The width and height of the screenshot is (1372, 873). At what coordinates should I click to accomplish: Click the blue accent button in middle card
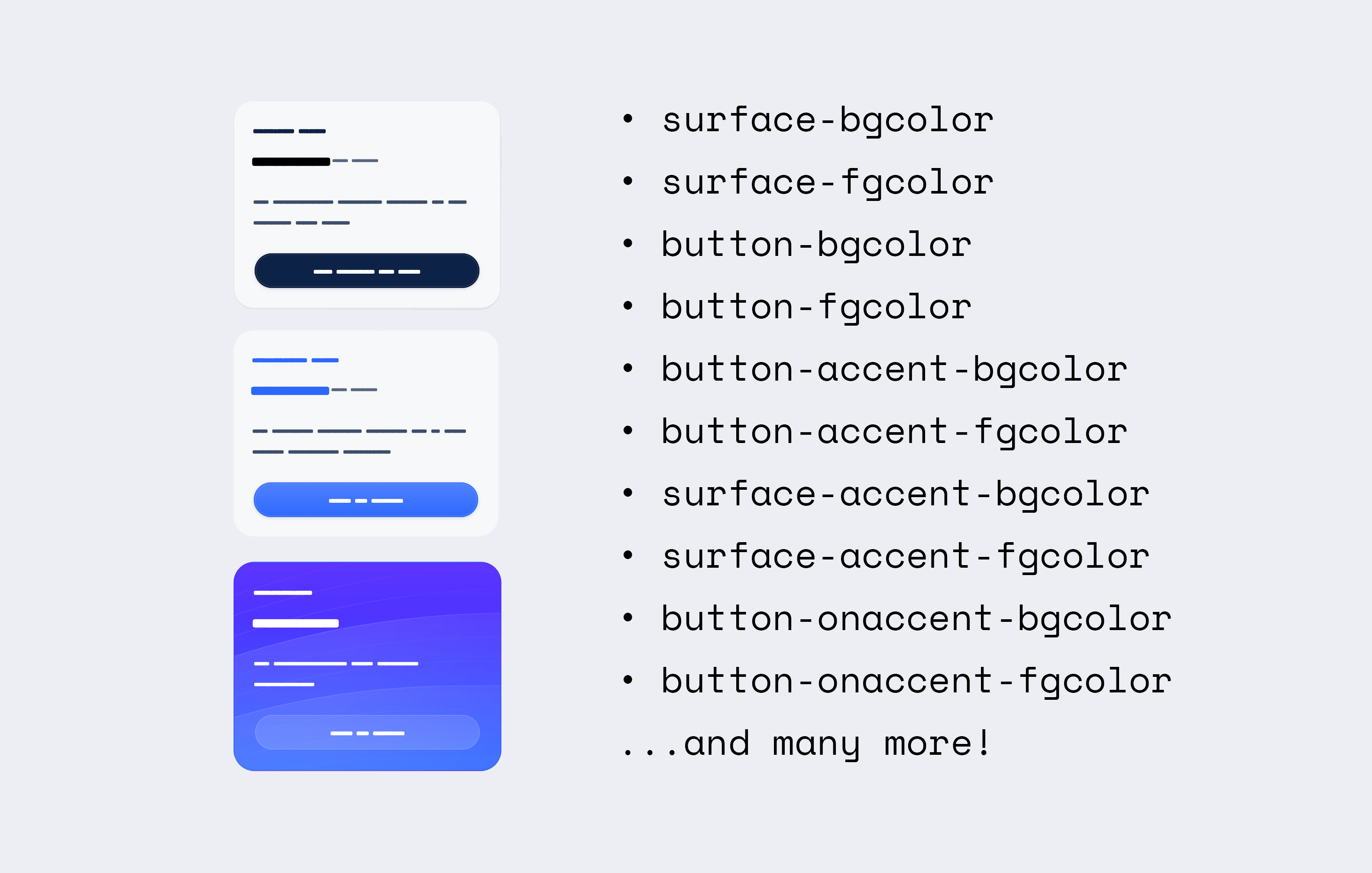point(366,500)
